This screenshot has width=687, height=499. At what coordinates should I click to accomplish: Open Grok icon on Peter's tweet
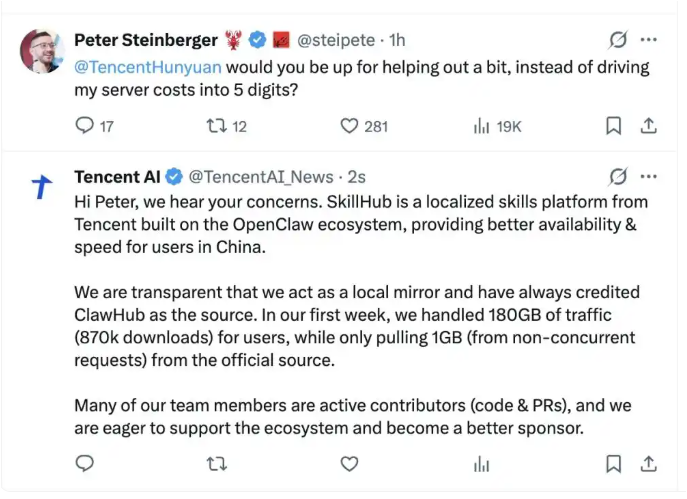pos(618,41)
